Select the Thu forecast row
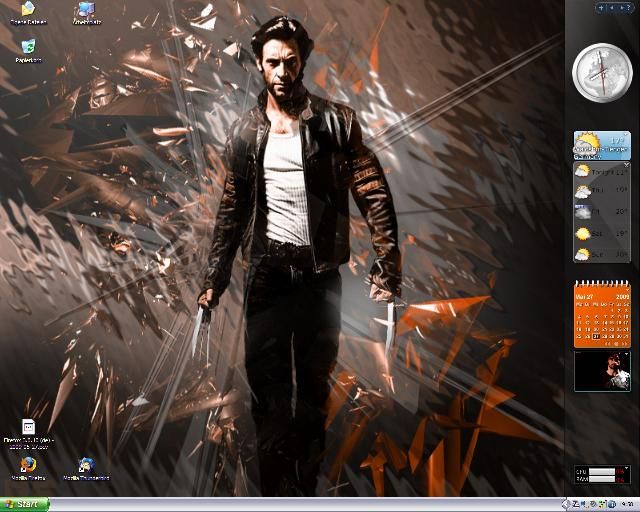The height and width of the screenshot is (512, 640). coord(602,191)
